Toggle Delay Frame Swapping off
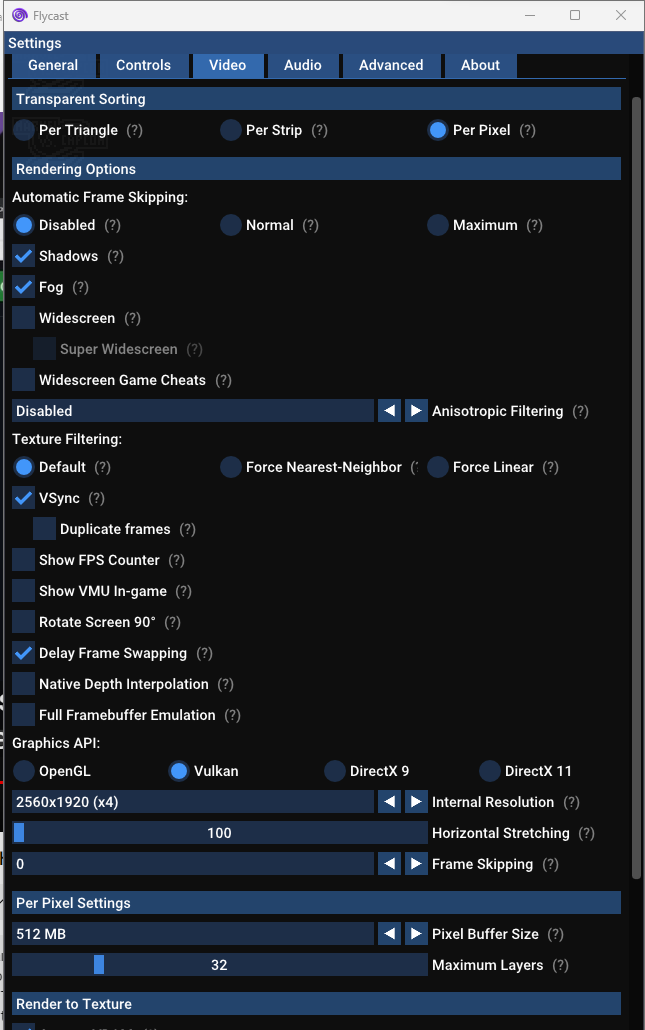This screenshot has height=1030, width=645. click(x=21, y=652)
